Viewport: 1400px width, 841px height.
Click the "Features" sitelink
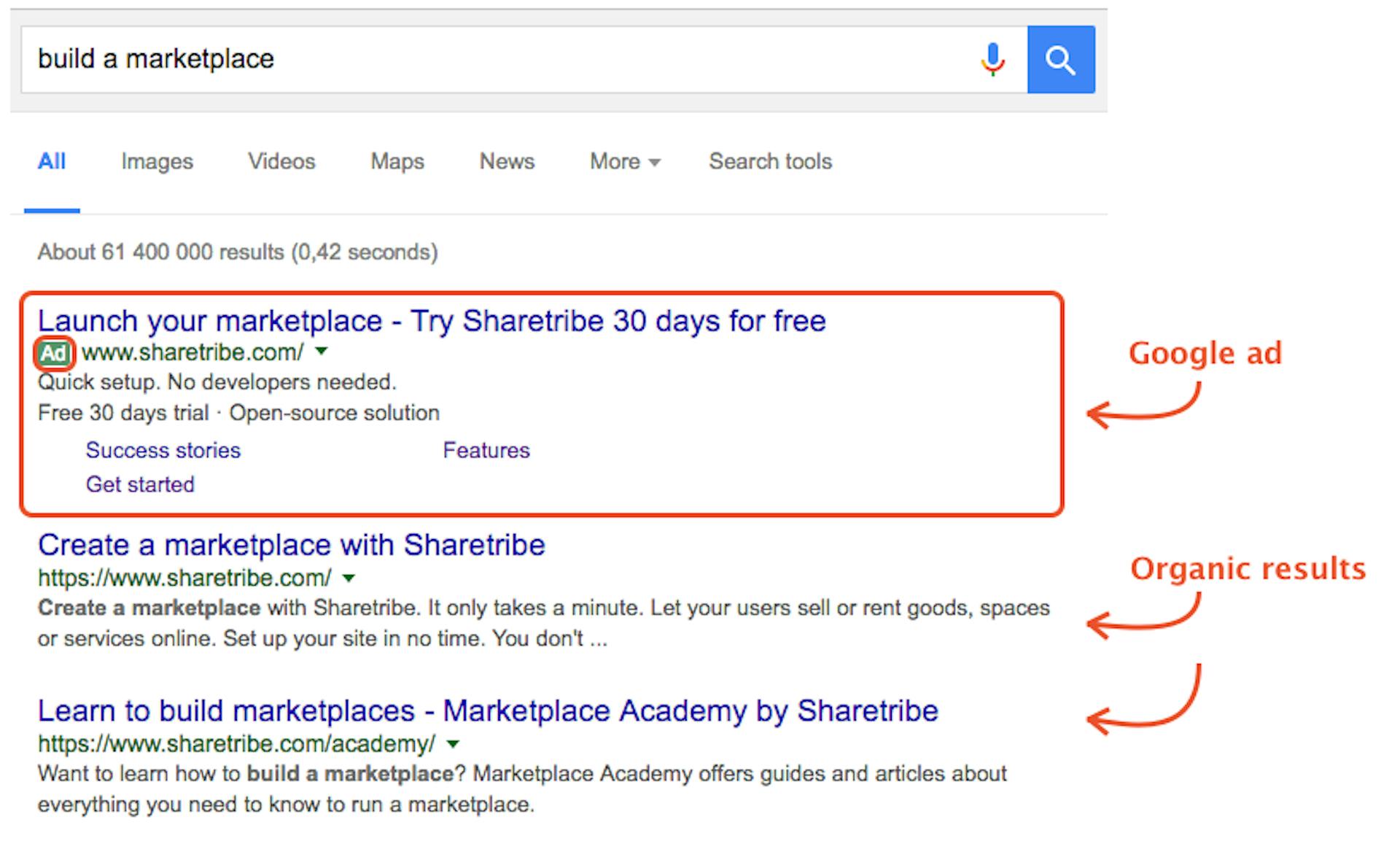click(x=486, y=451)
